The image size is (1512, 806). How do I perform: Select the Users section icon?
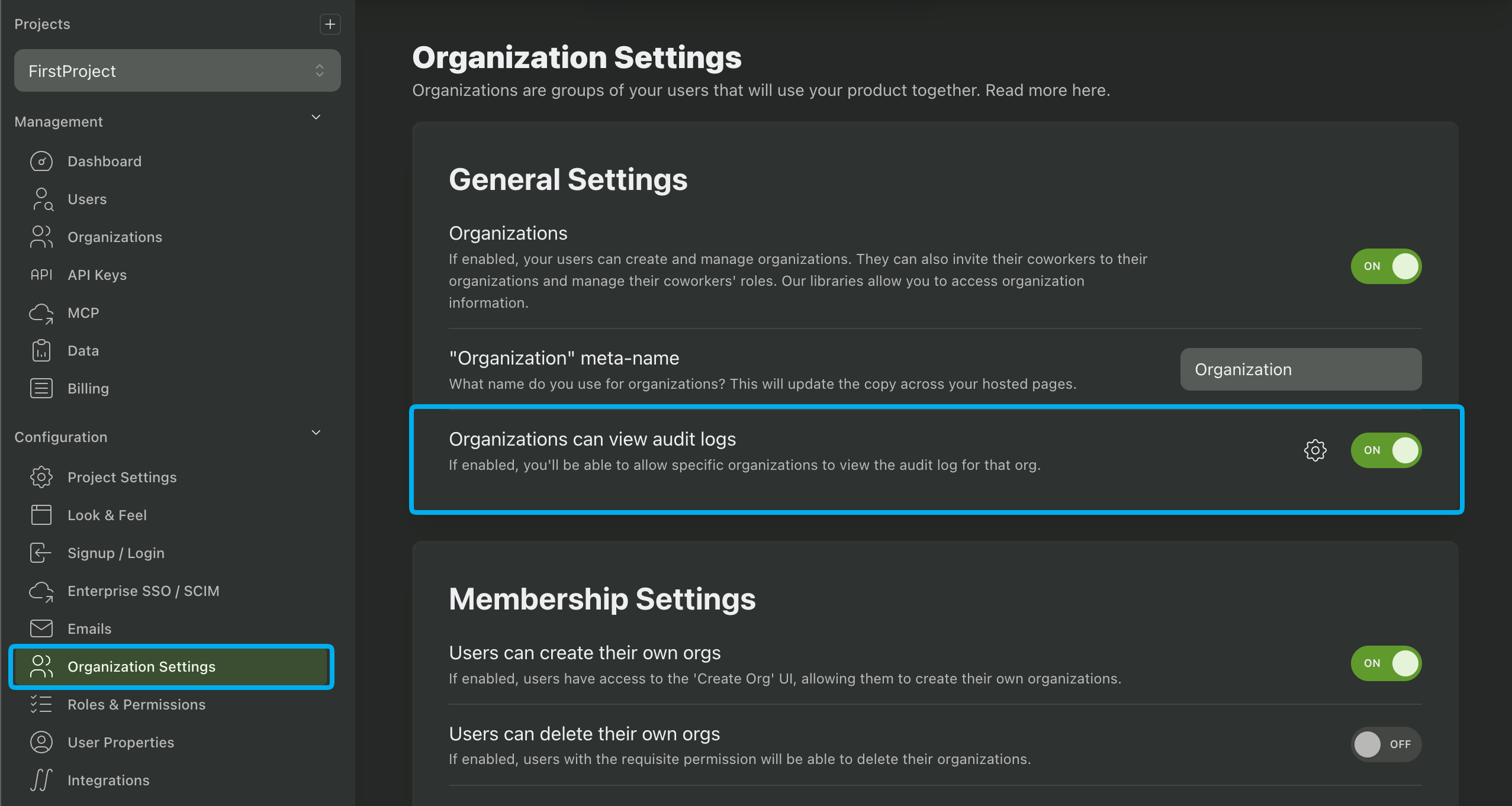[41, 199]
